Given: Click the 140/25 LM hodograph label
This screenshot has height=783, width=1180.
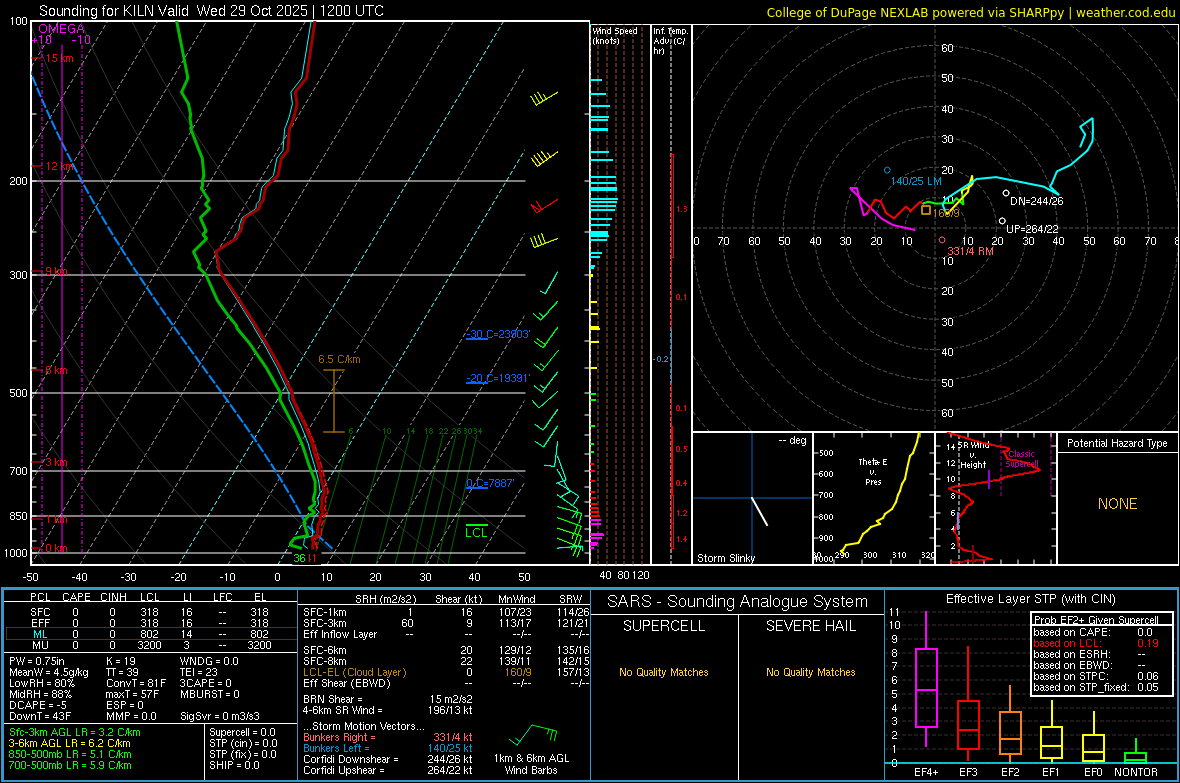Looking at the screenshot, I should (916, 181).
